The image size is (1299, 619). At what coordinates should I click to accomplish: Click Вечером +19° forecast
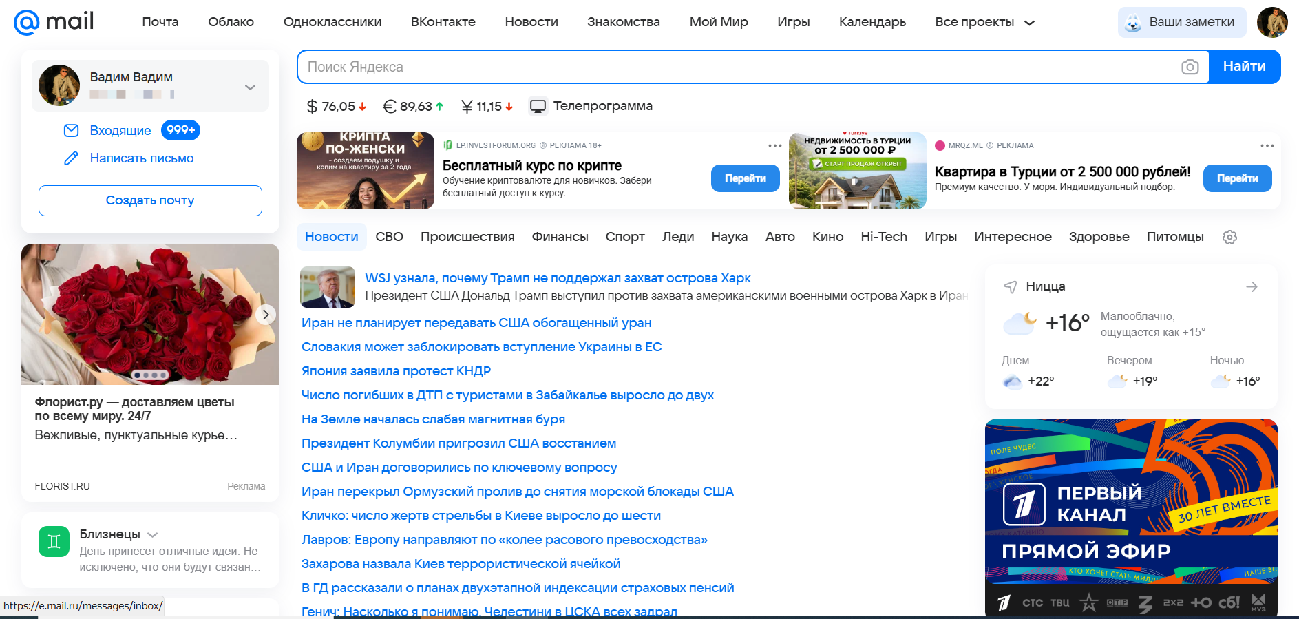(x=1132, y=372)
